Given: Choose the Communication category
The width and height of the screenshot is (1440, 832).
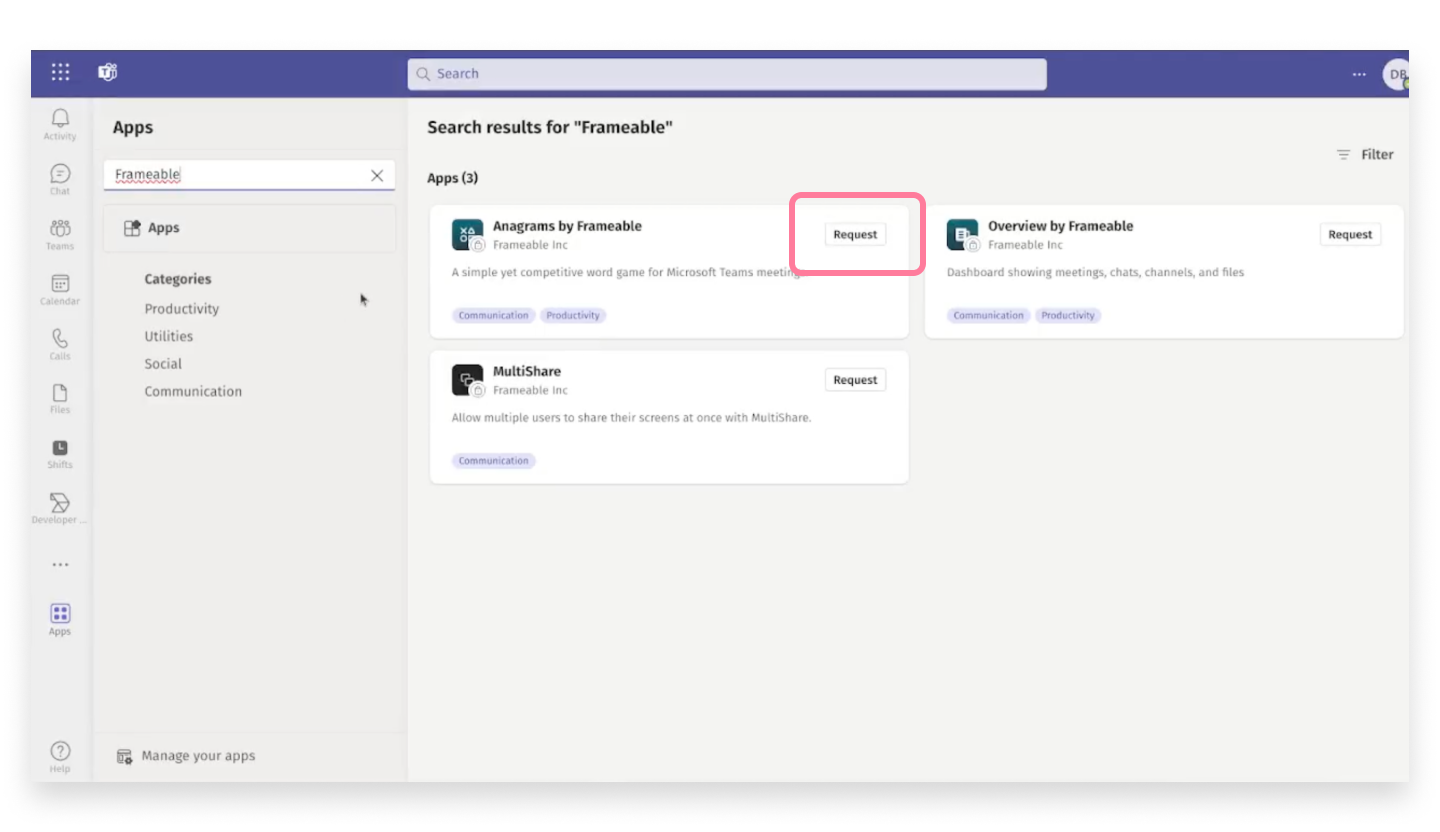Looking at the screenshot, I should [193, 391].
